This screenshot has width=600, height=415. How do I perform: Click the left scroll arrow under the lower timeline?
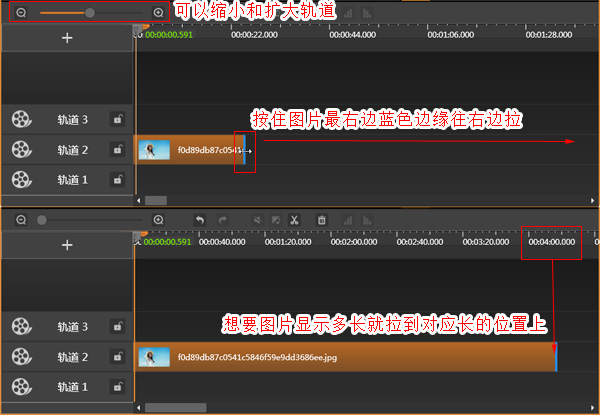pyautogui.click(x=139, y=408)
